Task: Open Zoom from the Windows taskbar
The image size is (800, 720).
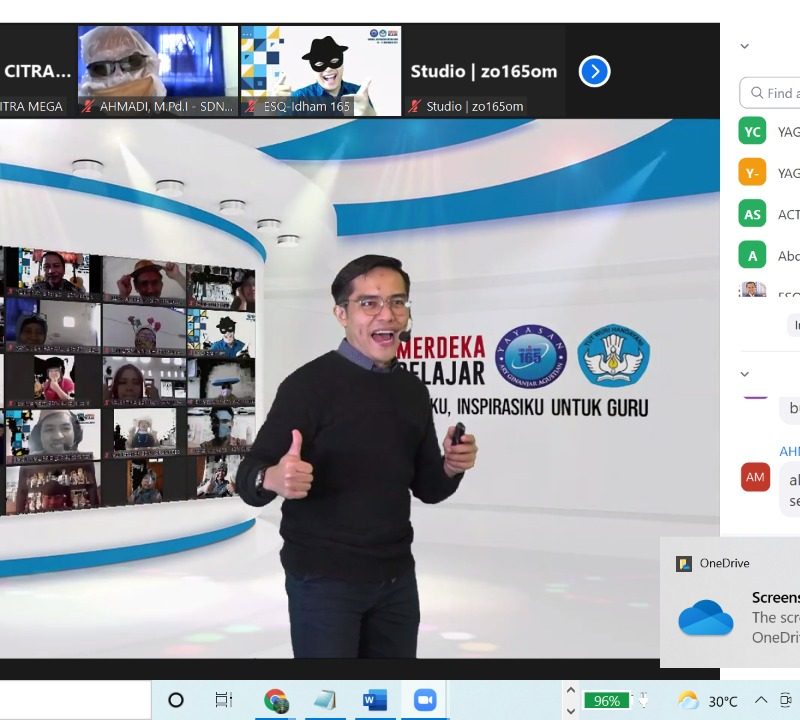Action: pyautogui.click(x=424, y=700)
